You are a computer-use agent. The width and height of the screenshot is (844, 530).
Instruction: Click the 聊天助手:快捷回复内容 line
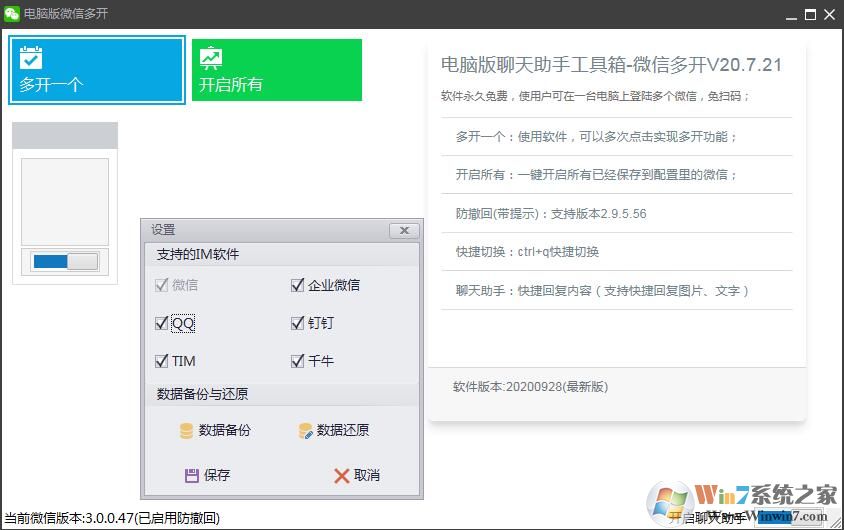pos(602,291)
